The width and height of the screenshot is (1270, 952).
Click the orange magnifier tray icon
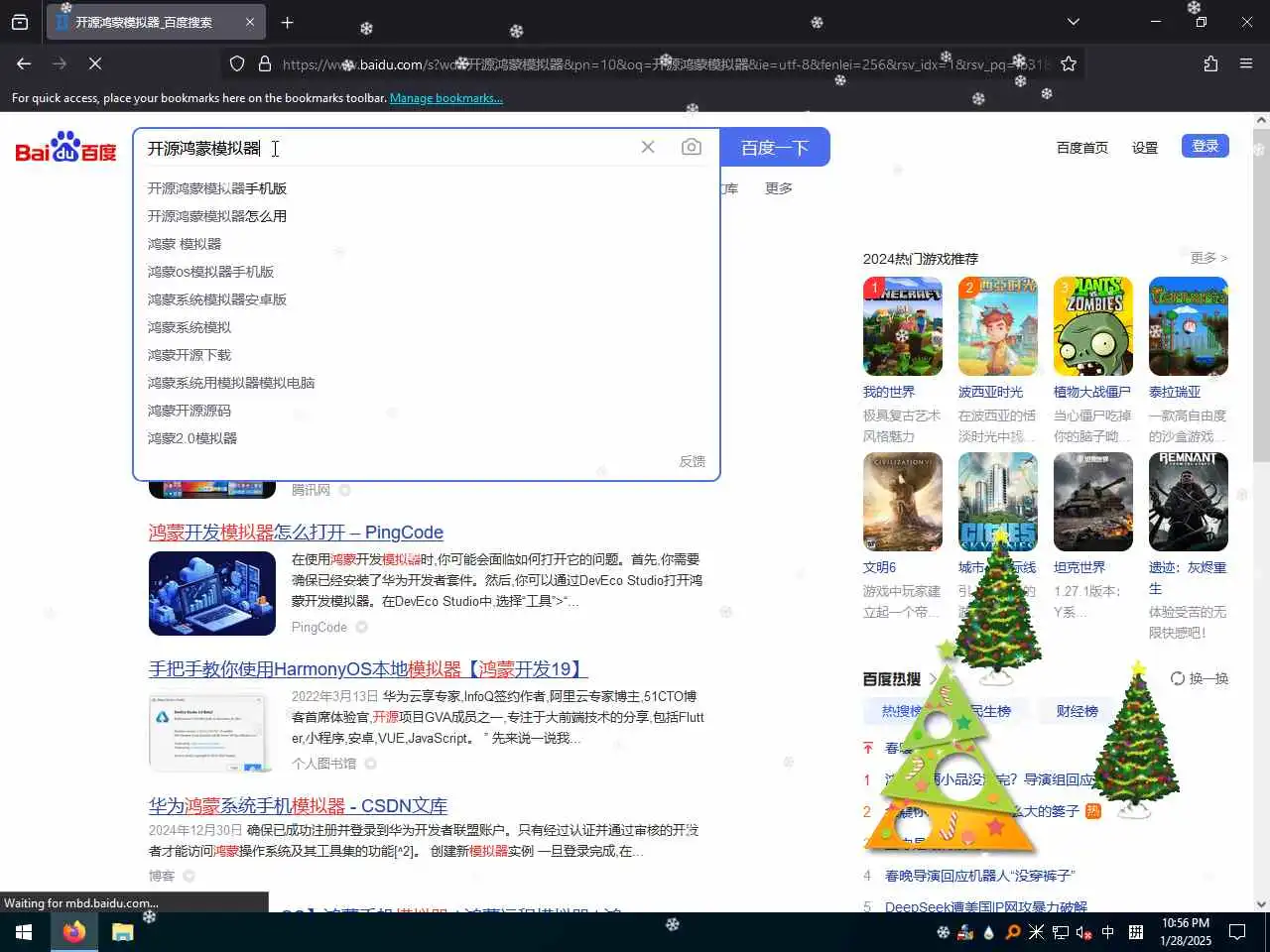(1013, 932)
